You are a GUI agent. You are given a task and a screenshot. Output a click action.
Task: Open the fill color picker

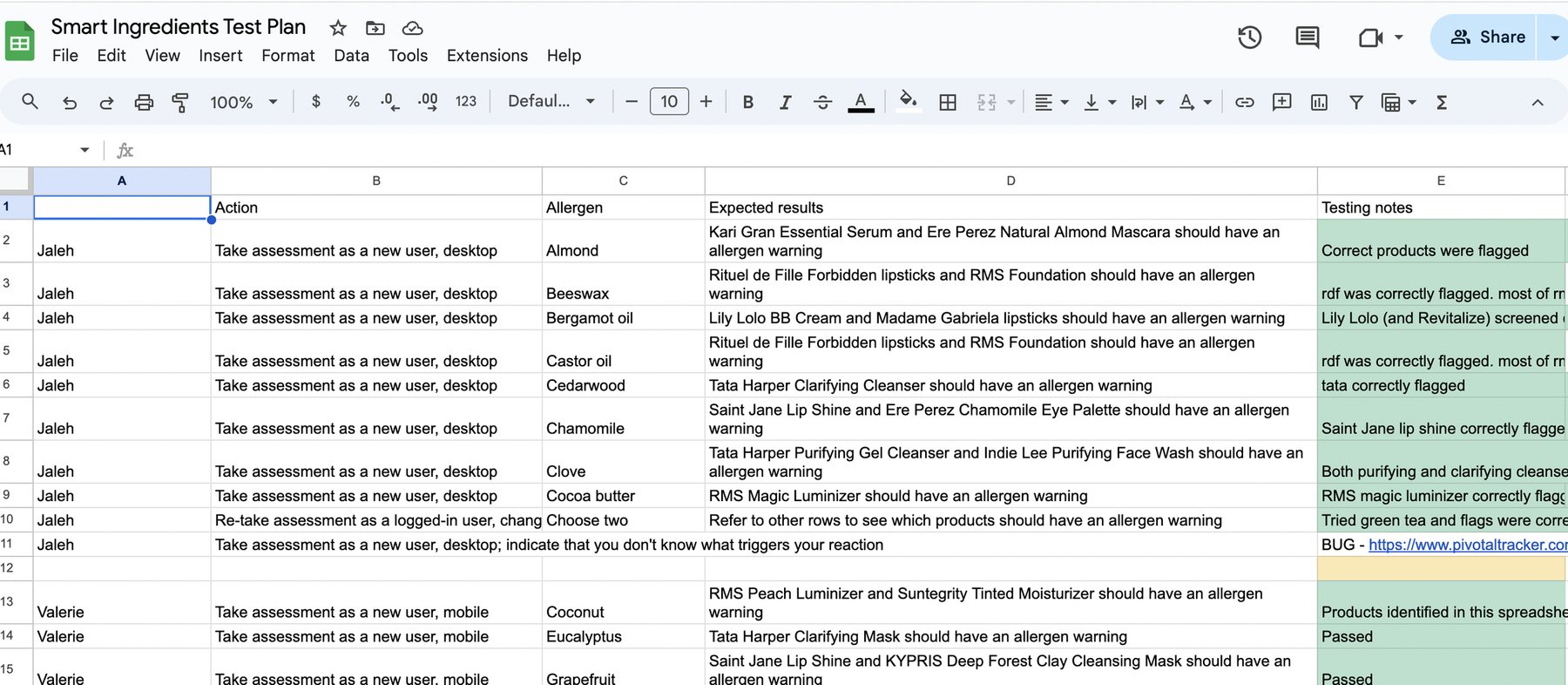click(x=909, y=101)
